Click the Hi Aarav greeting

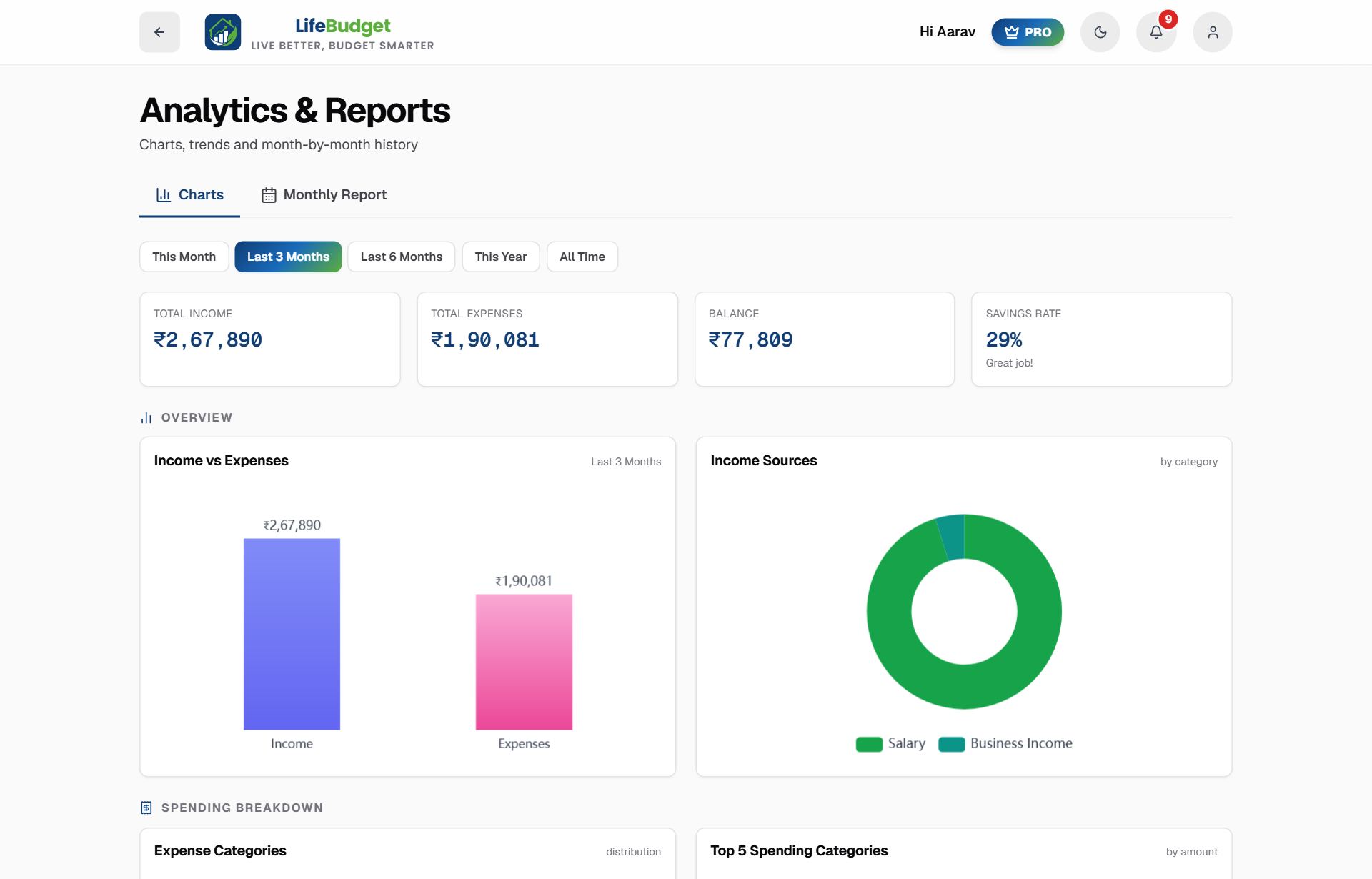point(947,32)
